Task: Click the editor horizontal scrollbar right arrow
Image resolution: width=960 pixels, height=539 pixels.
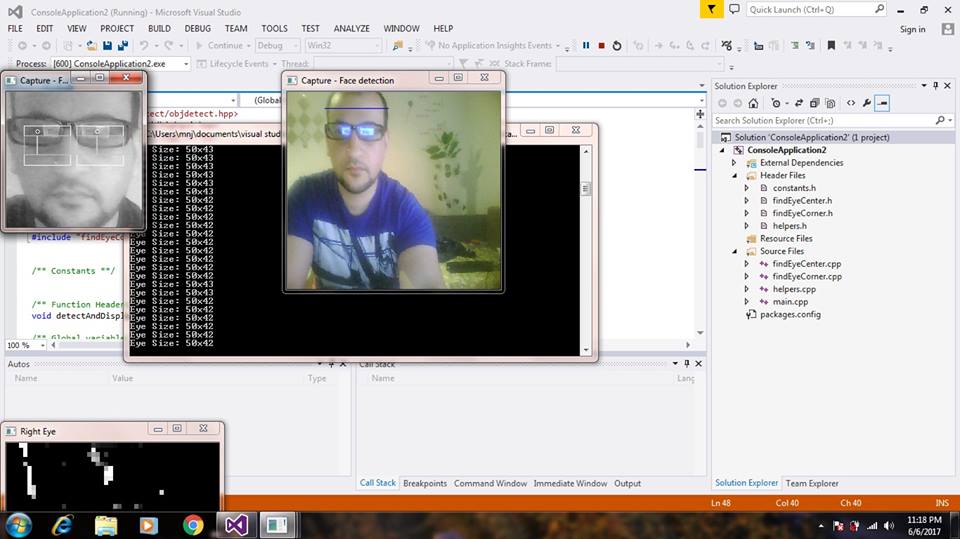Action: click(x=688, y=345)
